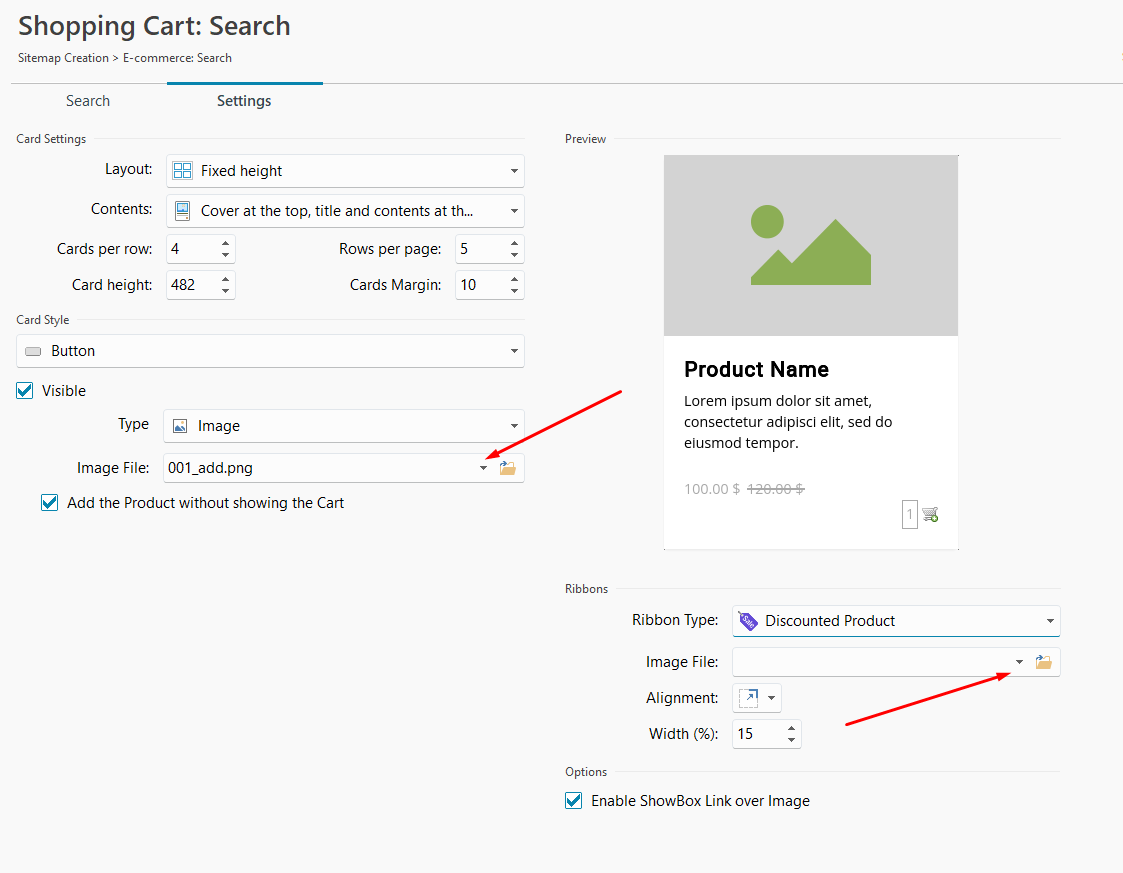The width and height of the screenshot is (1123, 873).
Task: Open the Ribbon Type dropdown
Action: pos(895,621)
